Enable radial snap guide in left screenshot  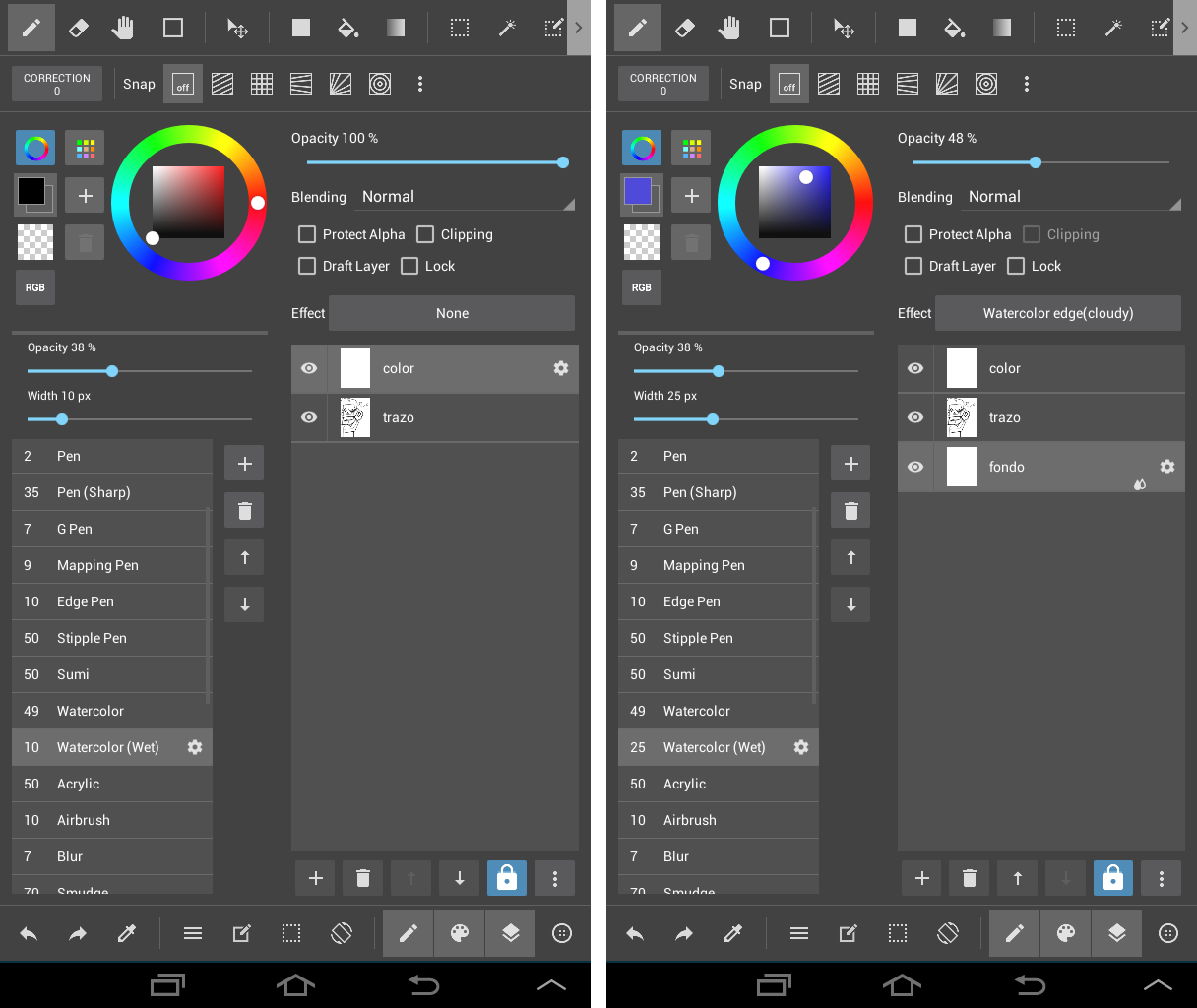(x=341, y=85)
